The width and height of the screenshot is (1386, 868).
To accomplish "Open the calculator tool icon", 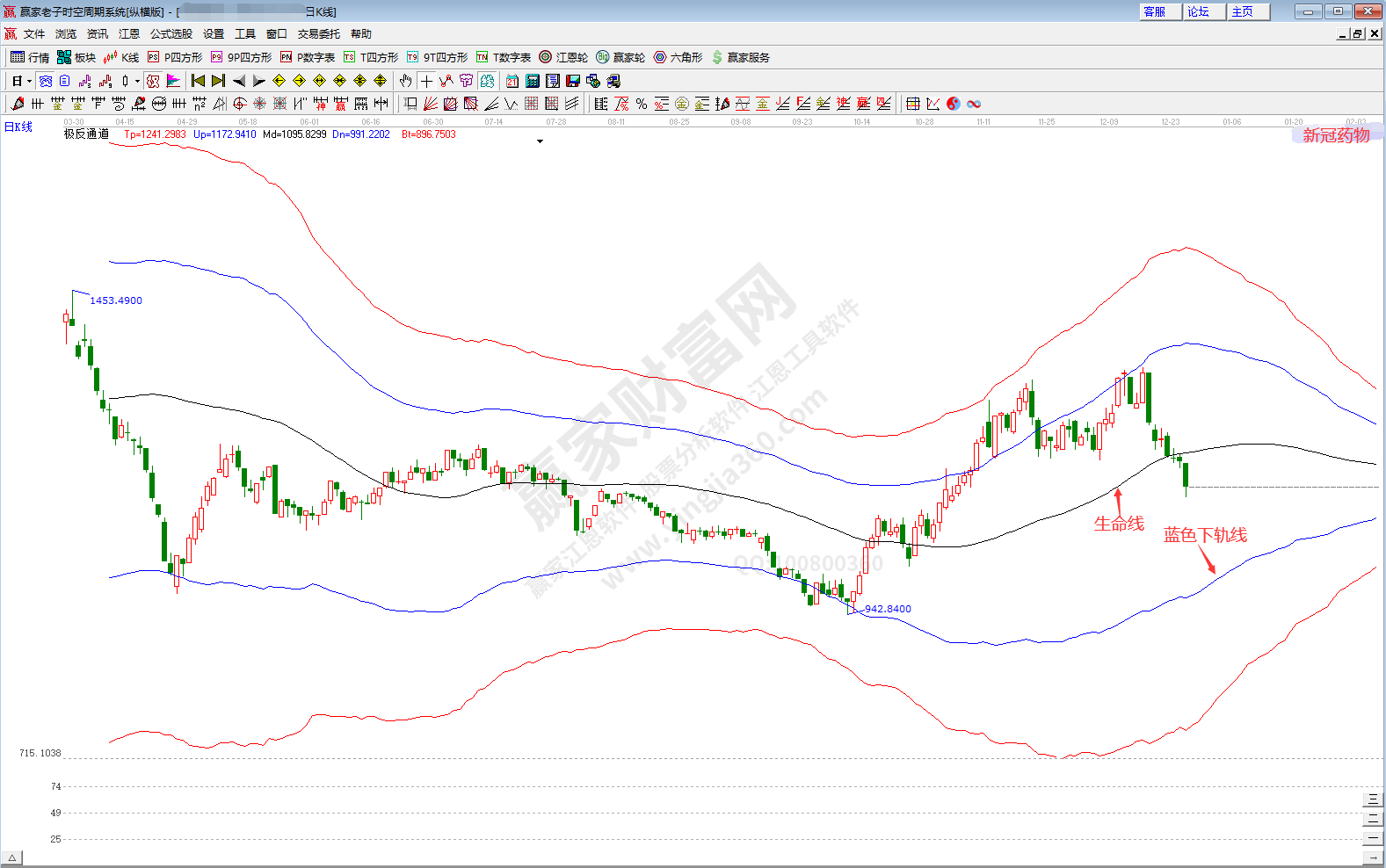I will [533, 81].
